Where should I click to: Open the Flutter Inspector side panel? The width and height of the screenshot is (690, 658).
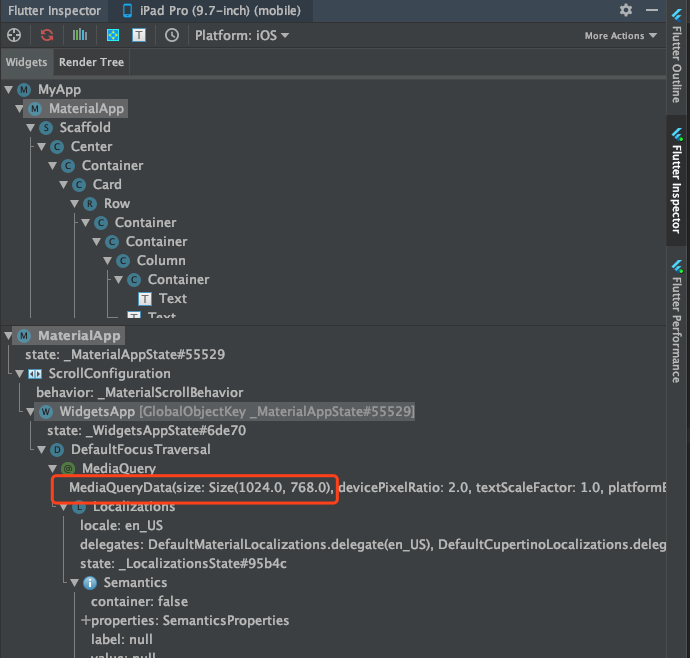tap(677, 180)
